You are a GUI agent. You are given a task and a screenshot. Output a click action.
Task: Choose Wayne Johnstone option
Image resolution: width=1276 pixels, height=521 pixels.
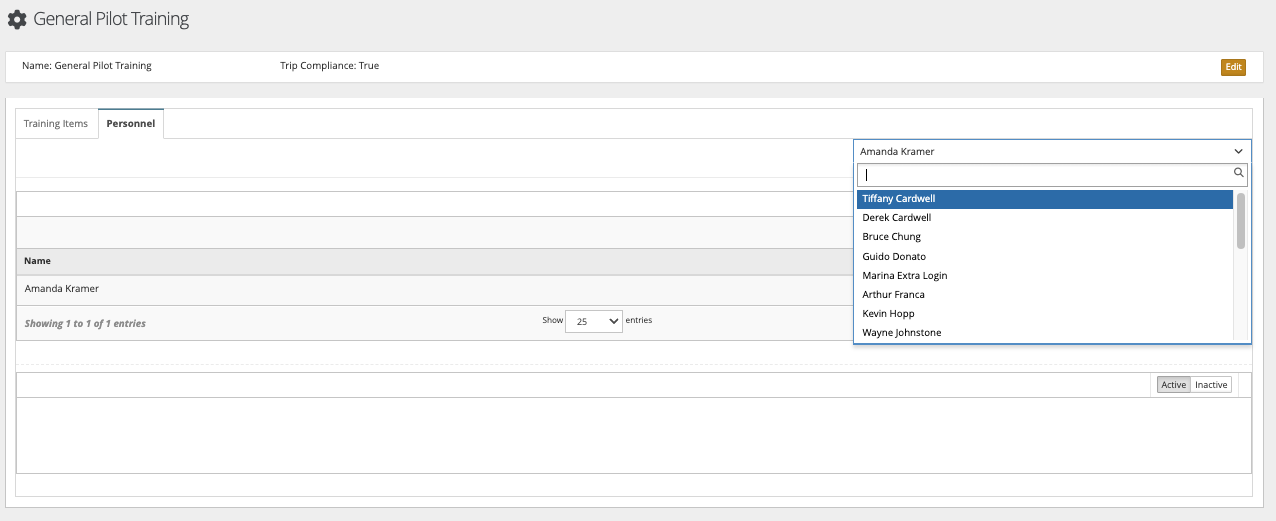click(1044, 333)
